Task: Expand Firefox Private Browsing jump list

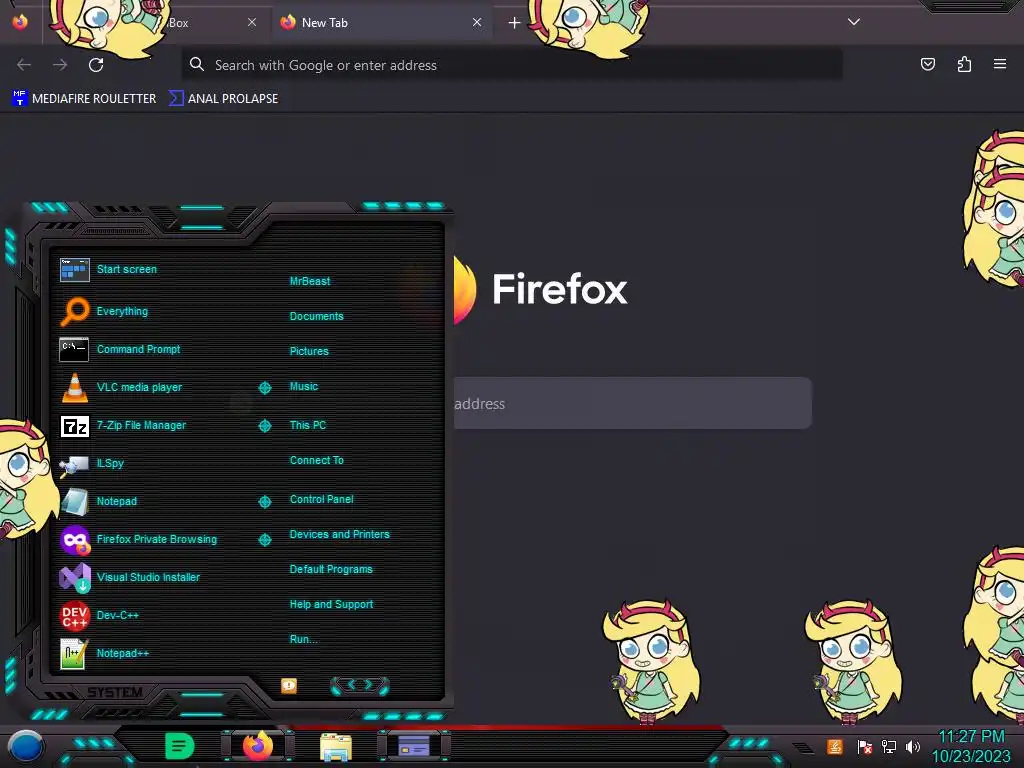Action: click(x=264, y=539)
